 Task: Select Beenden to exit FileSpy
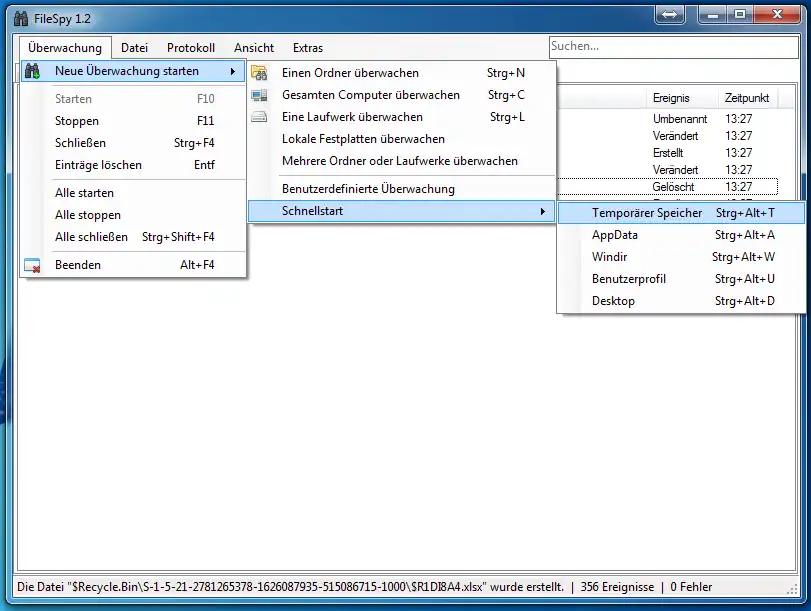[133, 265]
